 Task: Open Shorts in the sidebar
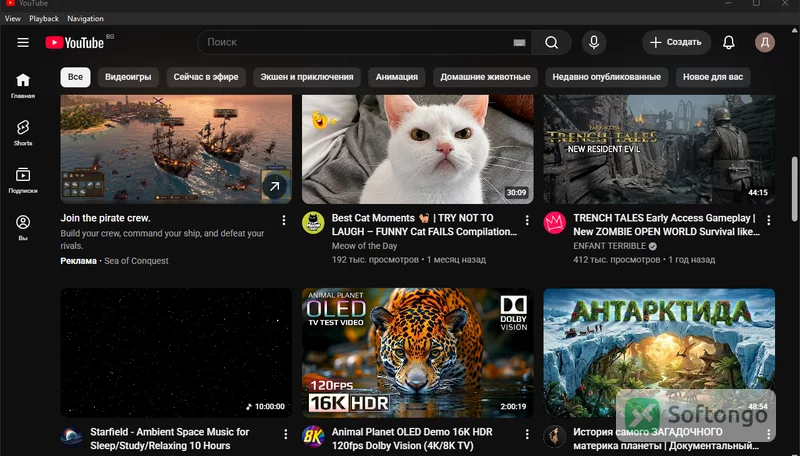23,133
